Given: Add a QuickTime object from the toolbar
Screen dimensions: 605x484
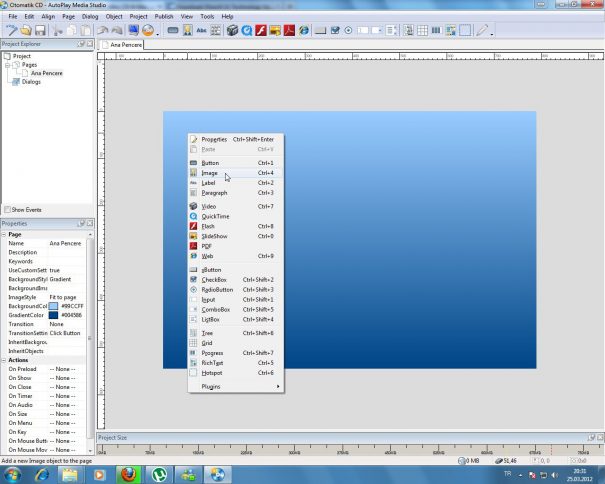Looking at the screenshot, I should coord(247,30).
